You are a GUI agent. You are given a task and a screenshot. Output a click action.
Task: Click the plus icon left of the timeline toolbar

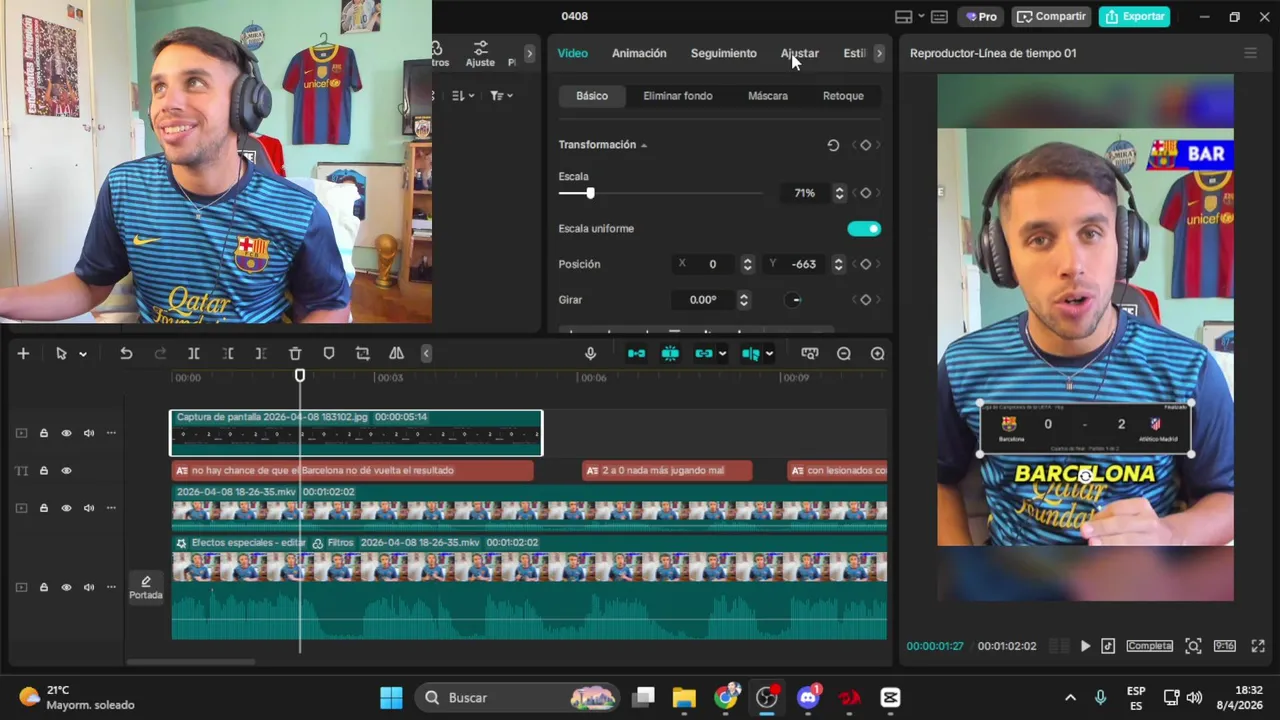[23, 353]
